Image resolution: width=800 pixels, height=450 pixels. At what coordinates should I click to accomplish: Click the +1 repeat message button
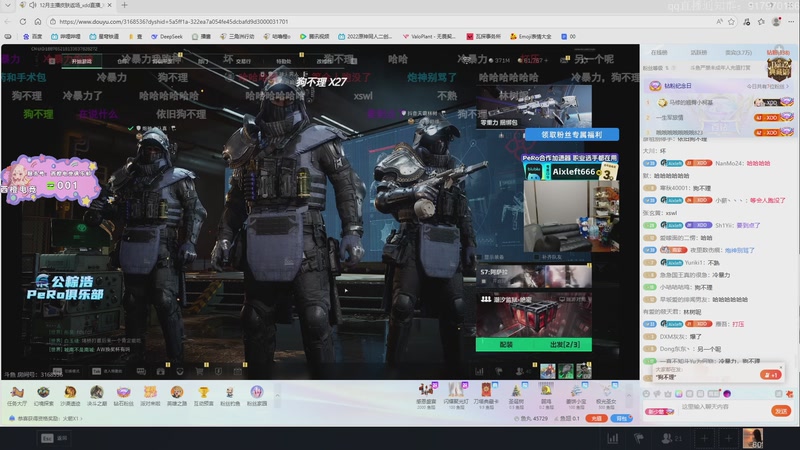(771, 375)
